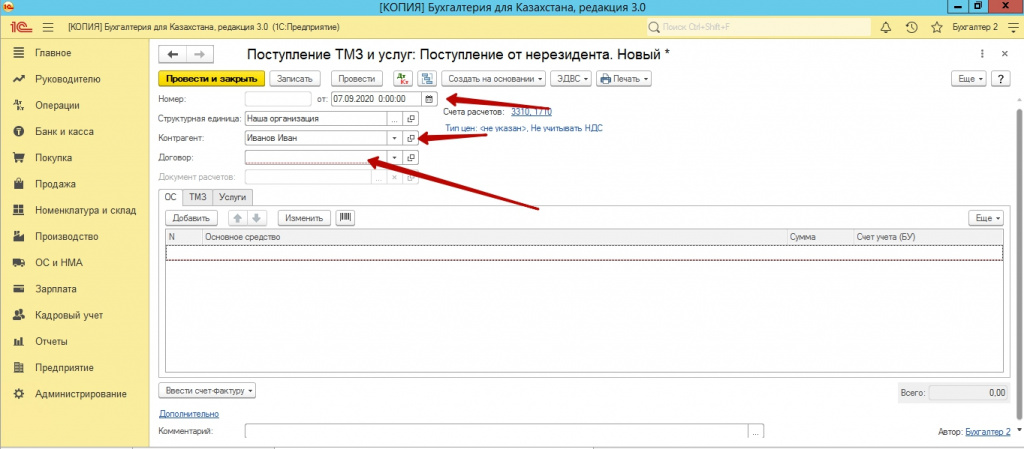Screen dimensions: 1024x449
Task: Click Структурная единица ellipsis select button
Action: (x=394, y=119)
